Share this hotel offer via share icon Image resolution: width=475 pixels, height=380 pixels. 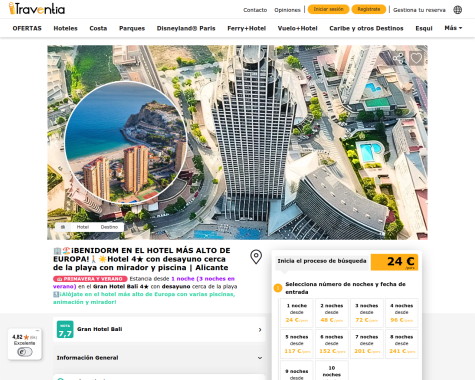click(x=398, y=59)
